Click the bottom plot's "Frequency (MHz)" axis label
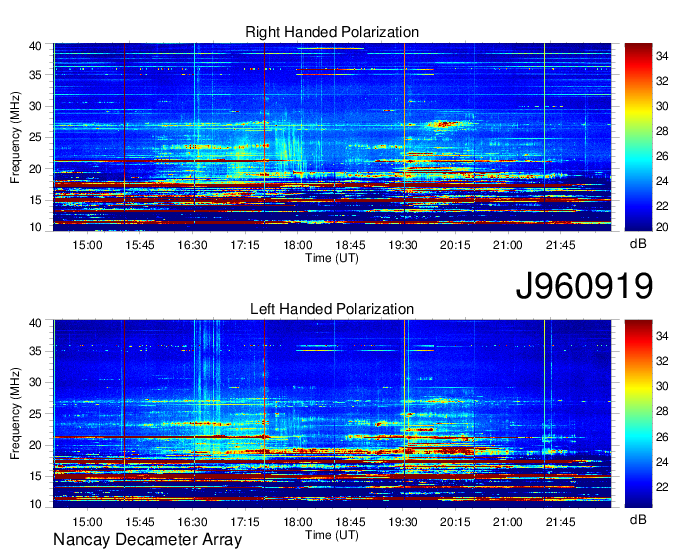This screenshot has height=552, width=680. 15,414
